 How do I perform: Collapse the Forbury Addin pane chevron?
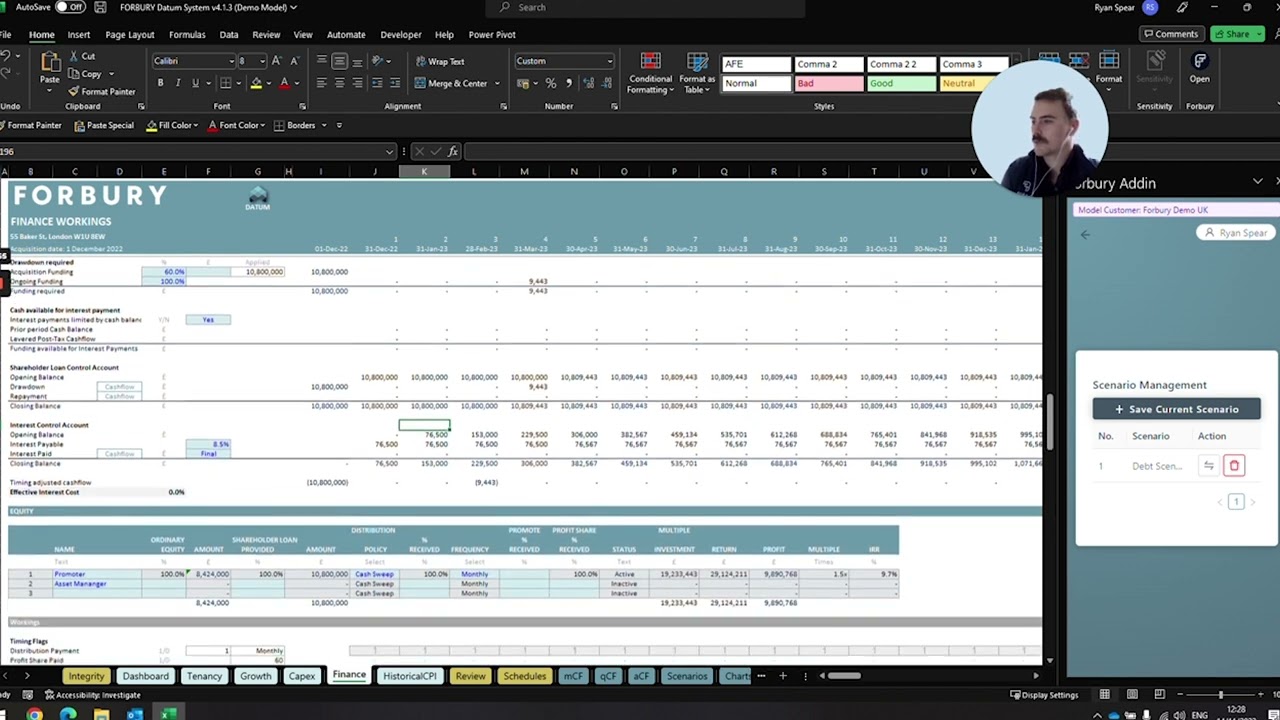pos(1258,183)
